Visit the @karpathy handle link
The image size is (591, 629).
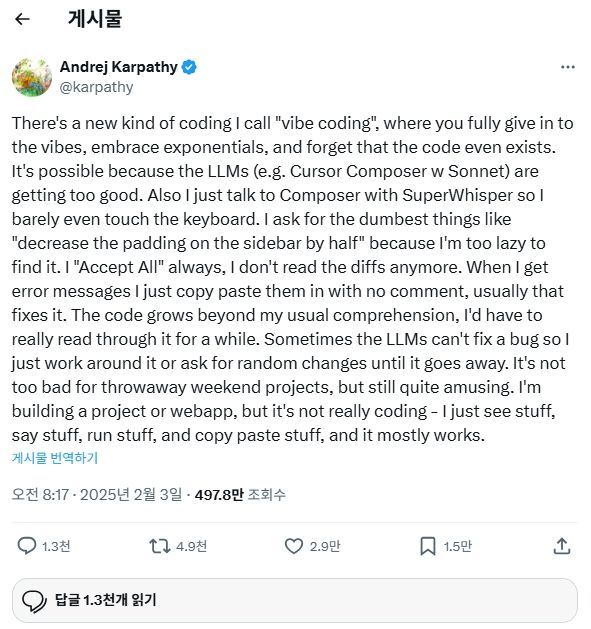pyautogui.click(x=96, y=87)
